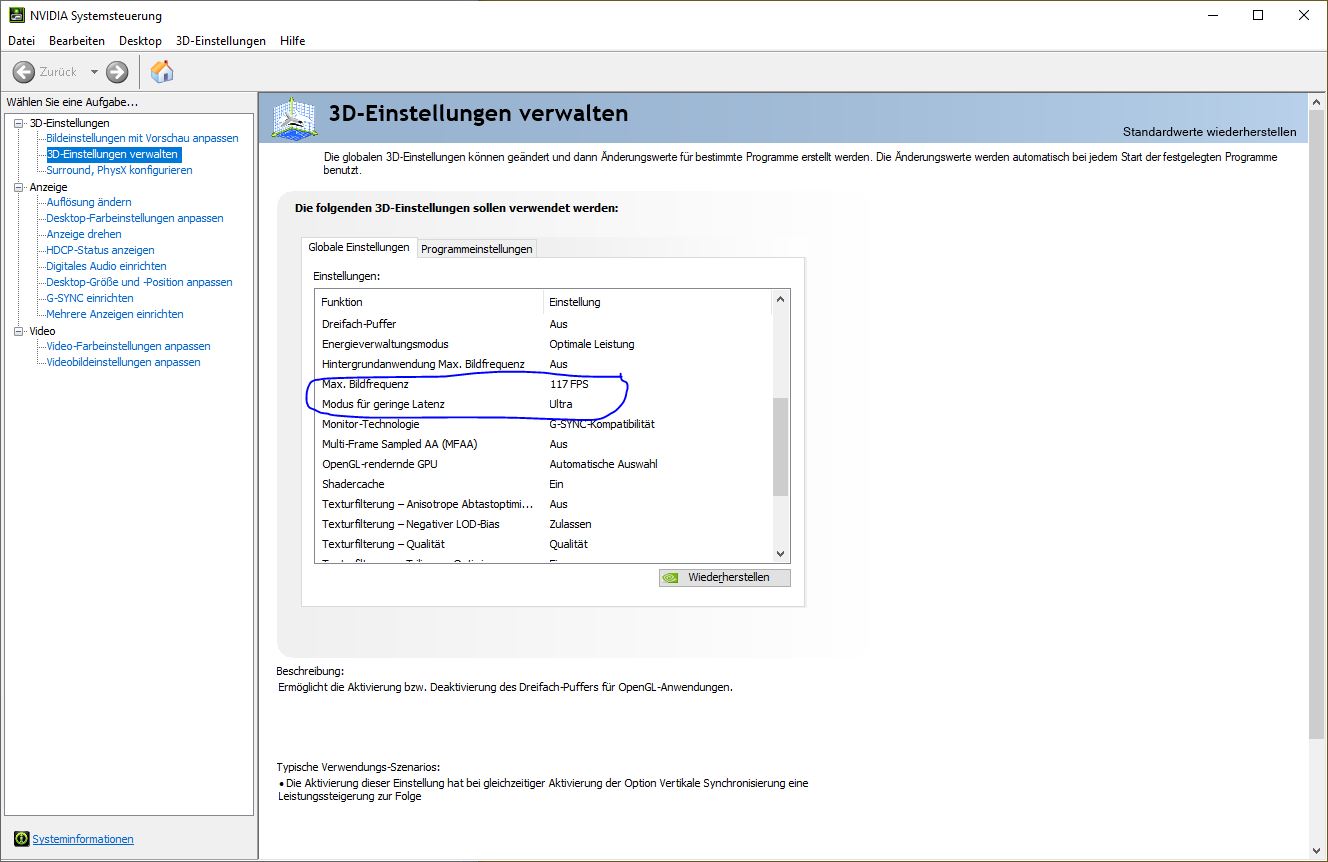Open the Hilfe menu
This screenshot has width=1328, height=862.
pos(293,41)
